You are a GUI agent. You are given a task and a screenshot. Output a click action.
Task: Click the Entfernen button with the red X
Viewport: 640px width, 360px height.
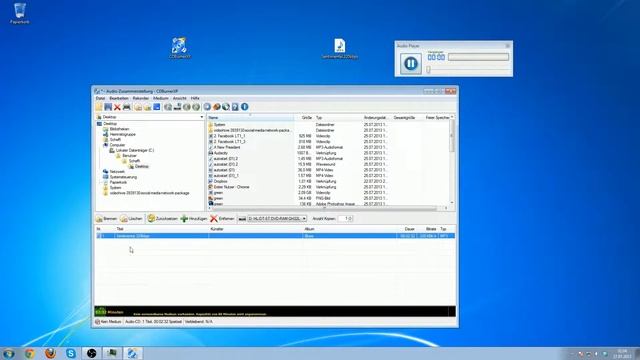coord(222,219)
